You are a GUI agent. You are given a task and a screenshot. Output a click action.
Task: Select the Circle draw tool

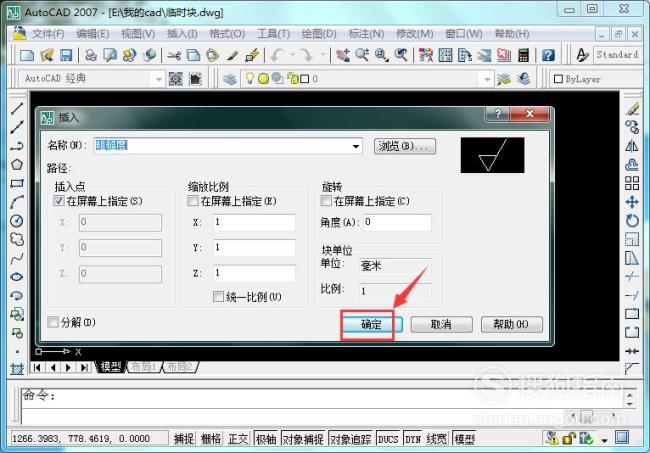tap(17, 221)
